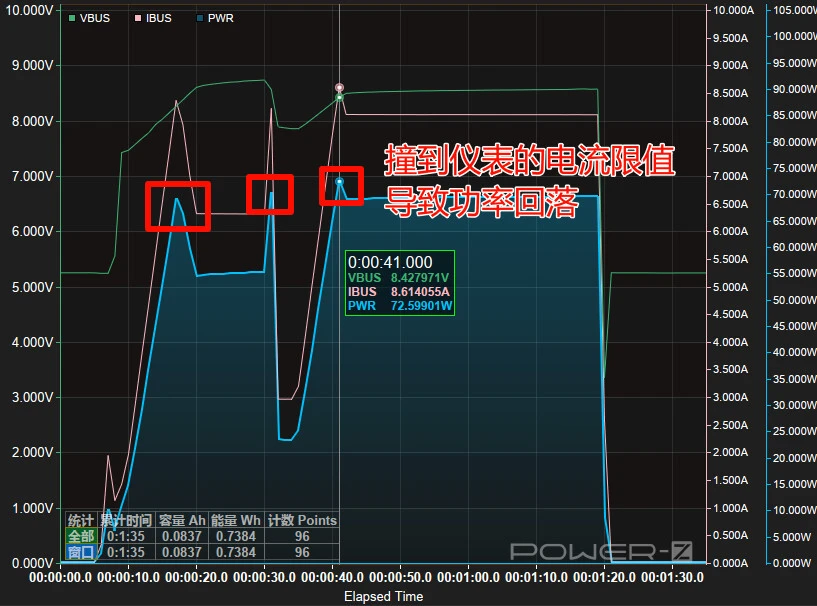817x606 pixels.
Task: Select the blue 窗口 statistics row label
Action: click(x=81, y=551)
